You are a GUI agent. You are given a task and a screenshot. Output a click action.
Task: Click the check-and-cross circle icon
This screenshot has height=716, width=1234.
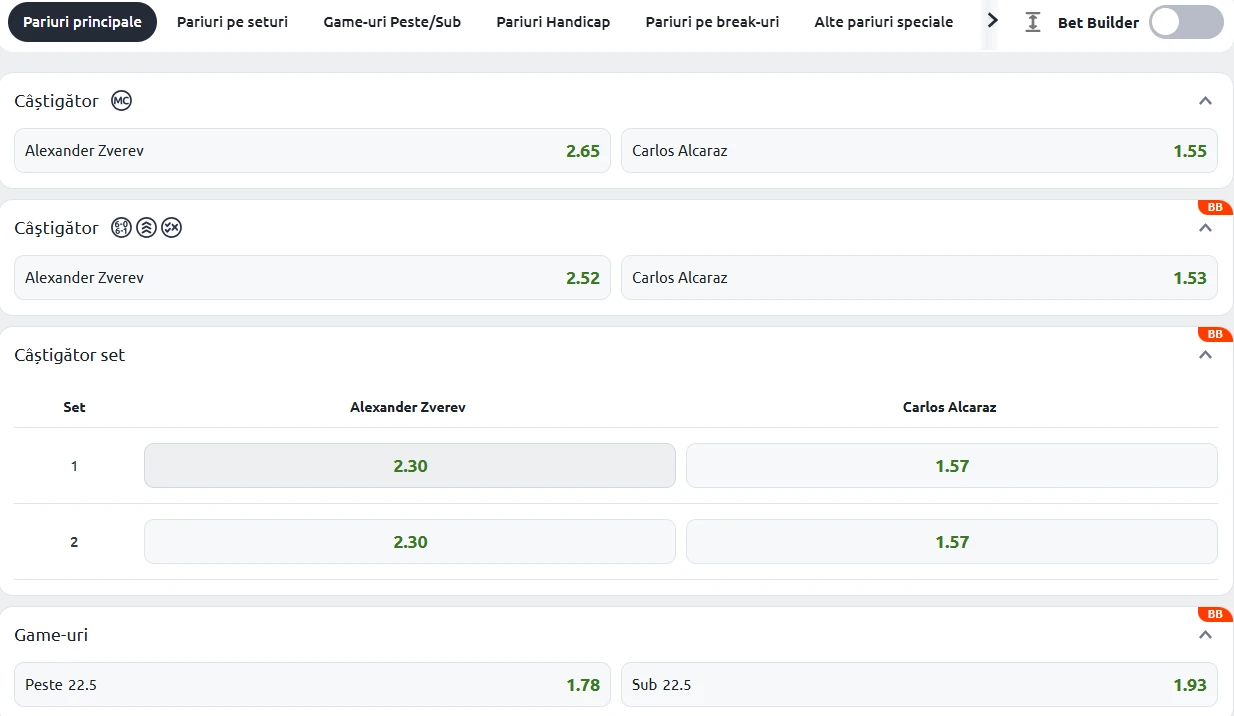tap(172, 228)
